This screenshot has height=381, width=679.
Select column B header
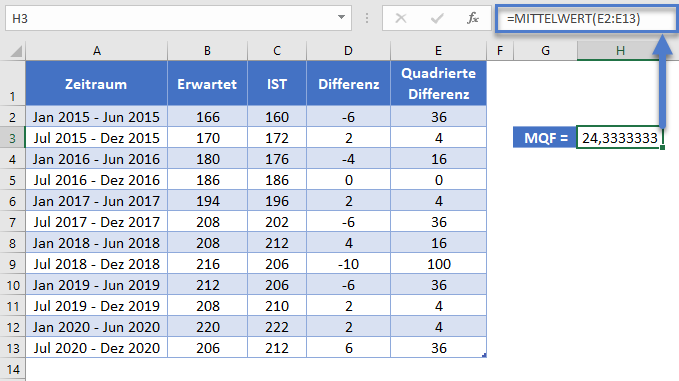(207, 51)
